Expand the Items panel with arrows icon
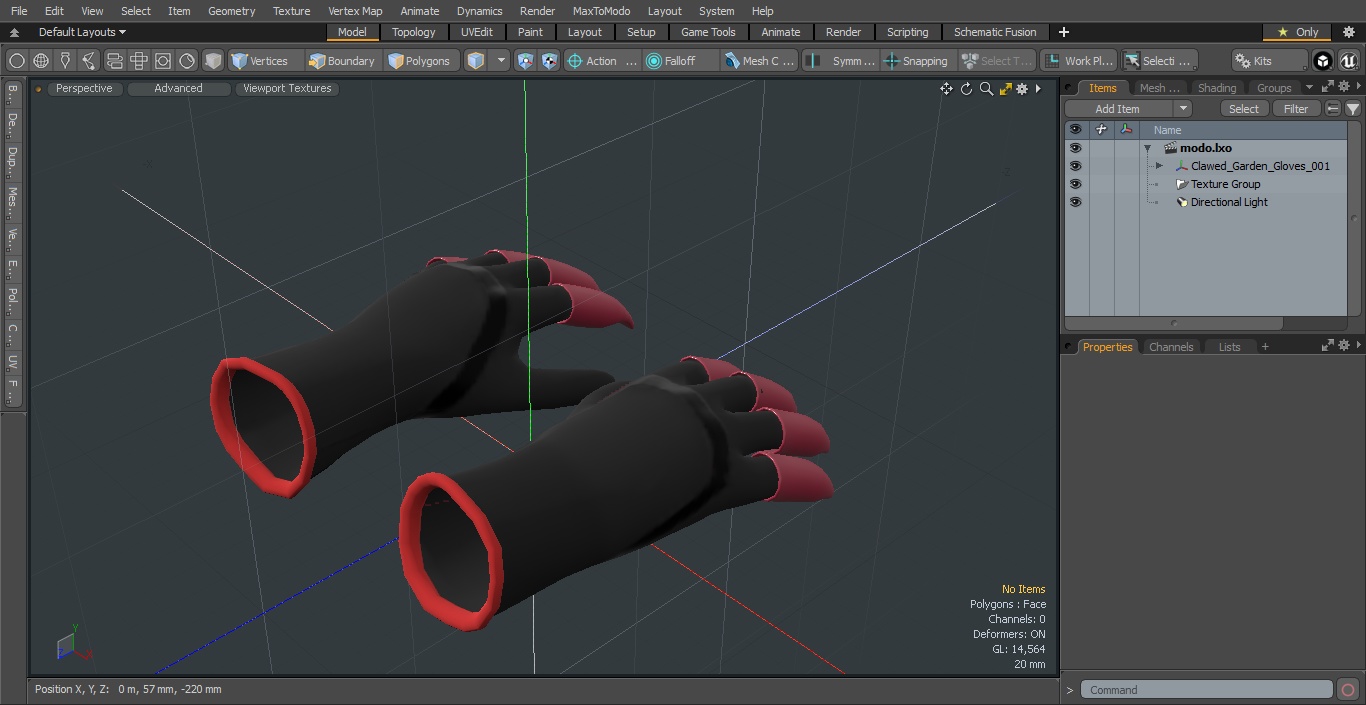Image resolution: width=1366 pixels, height=705 pixels. pyautogui.click(x=1328, y=87)
